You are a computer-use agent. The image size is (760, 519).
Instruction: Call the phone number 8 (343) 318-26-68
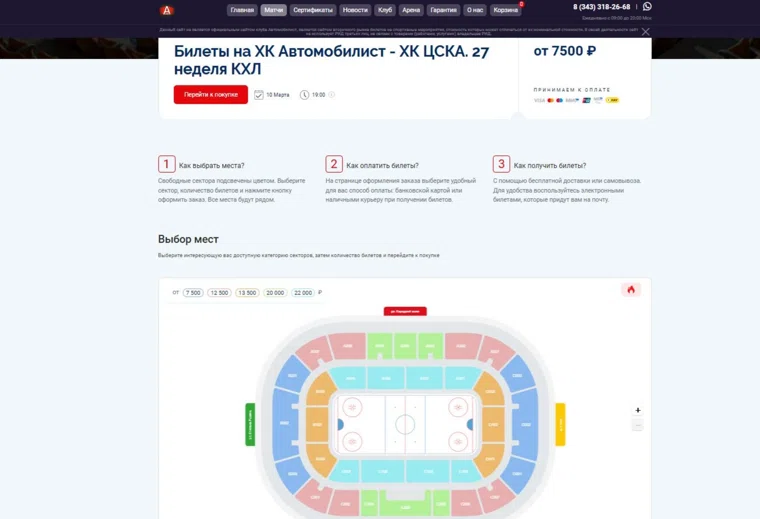pyautogui.click(x=601, y=7)
